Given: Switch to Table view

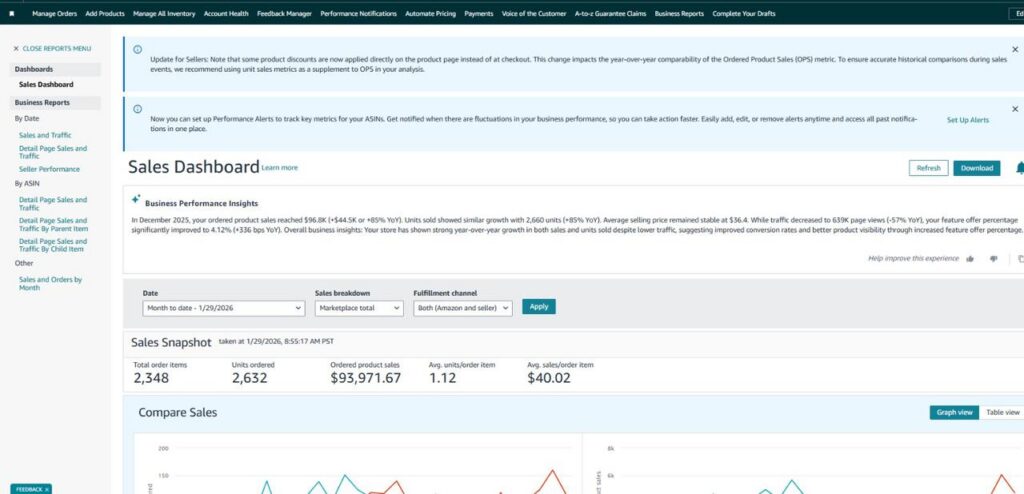Looking at the screenshot, I should click(1002, 412).
